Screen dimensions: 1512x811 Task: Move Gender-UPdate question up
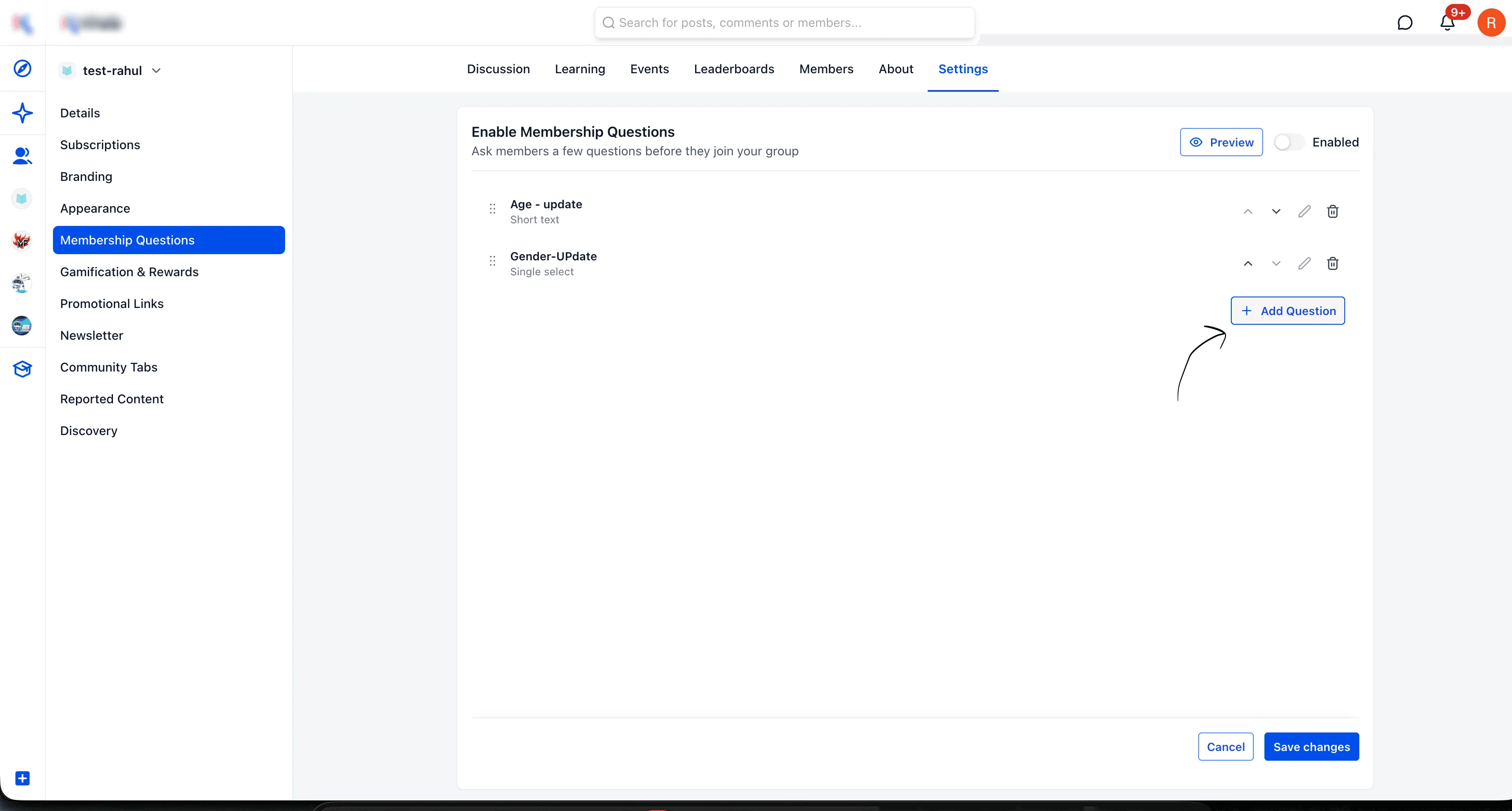tap(1248, 263)
